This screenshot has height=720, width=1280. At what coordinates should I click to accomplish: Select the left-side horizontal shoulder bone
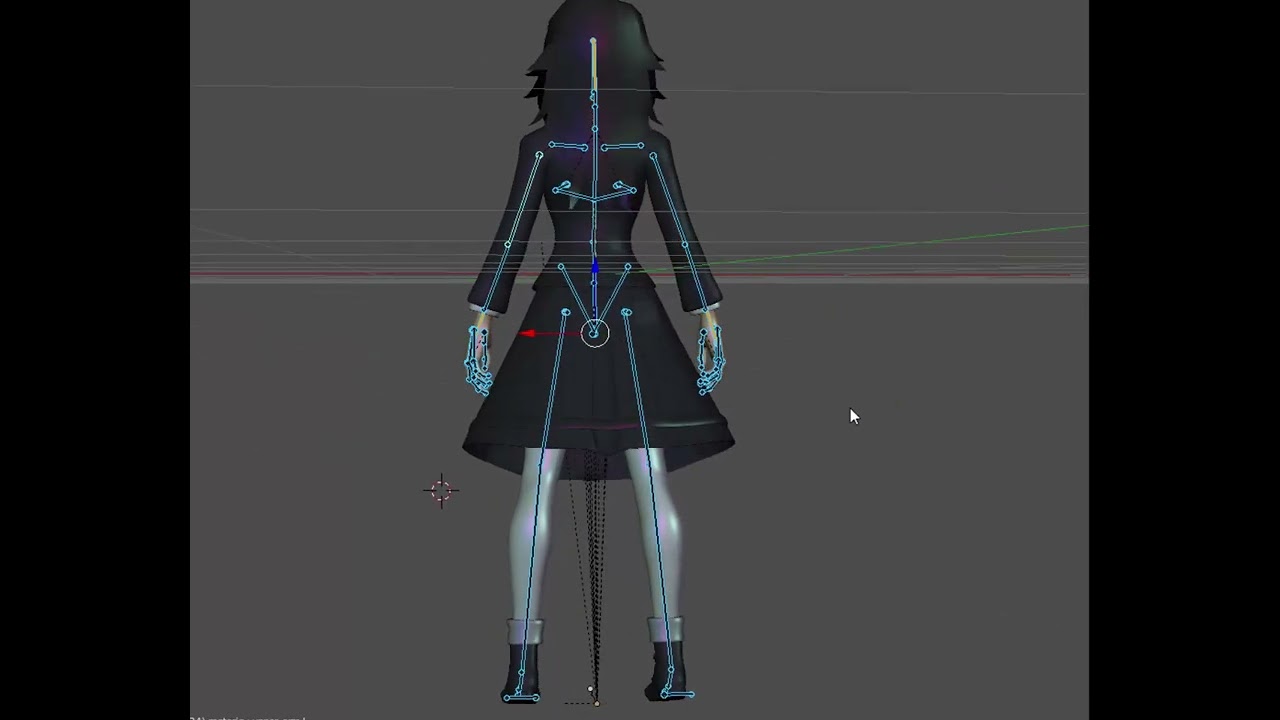pos(568,147)
